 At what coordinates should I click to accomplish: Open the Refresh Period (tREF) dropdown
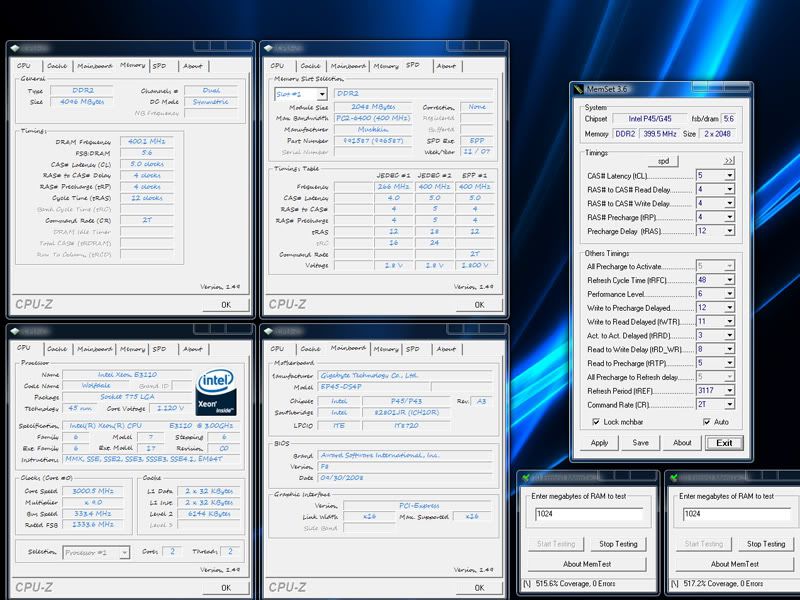pyautogui.click(x=730, y=390)
